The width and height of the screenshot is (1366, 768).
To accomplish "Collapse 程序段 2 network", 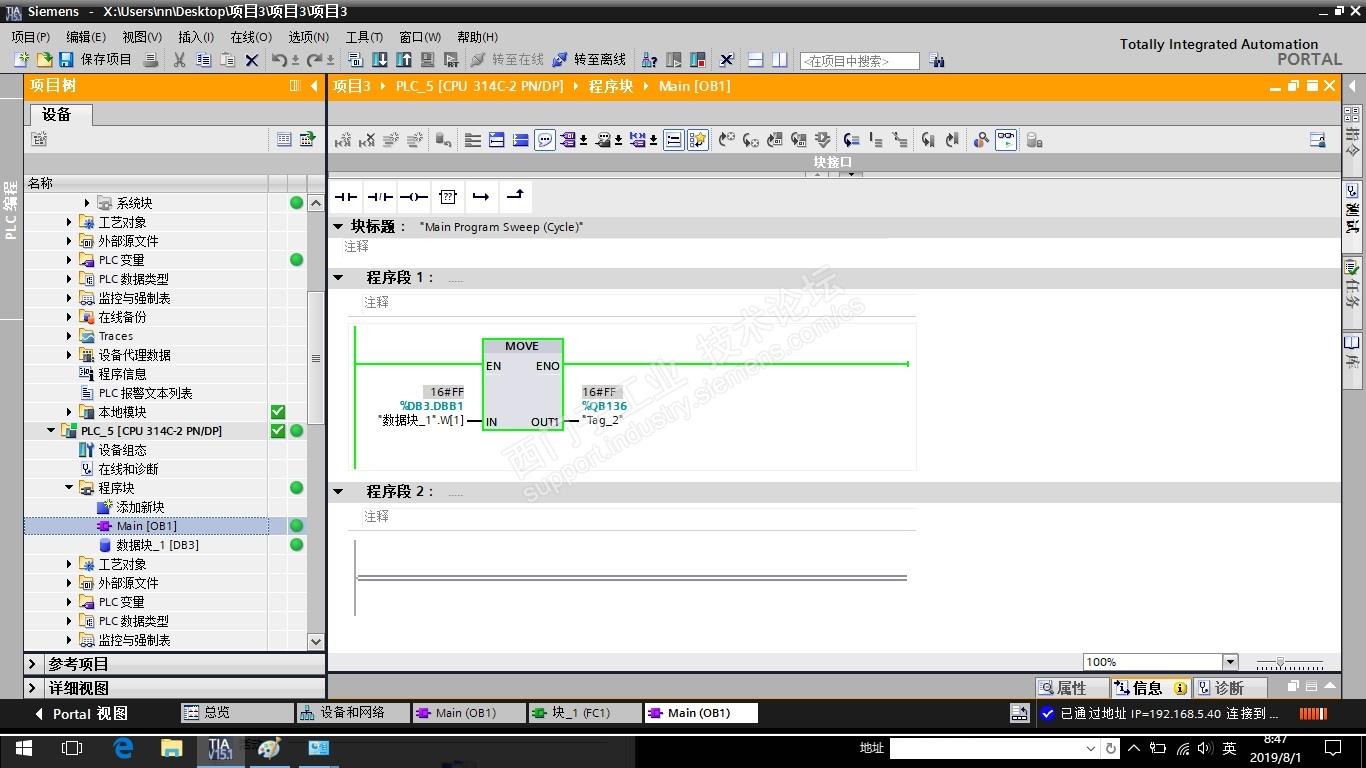I will coord(338,491).
